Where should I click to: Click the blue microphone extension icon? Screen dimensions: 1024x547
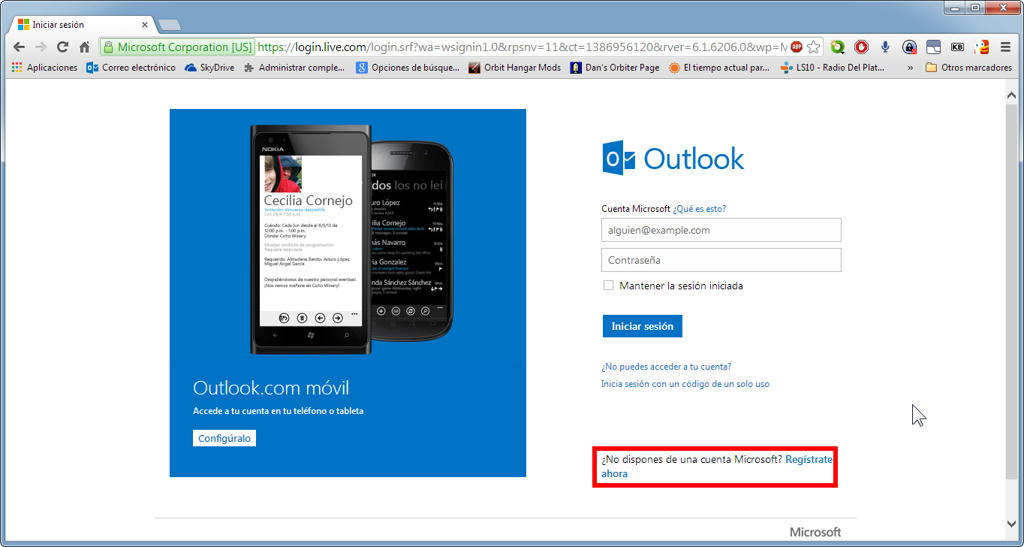click(x=885, y=47)
